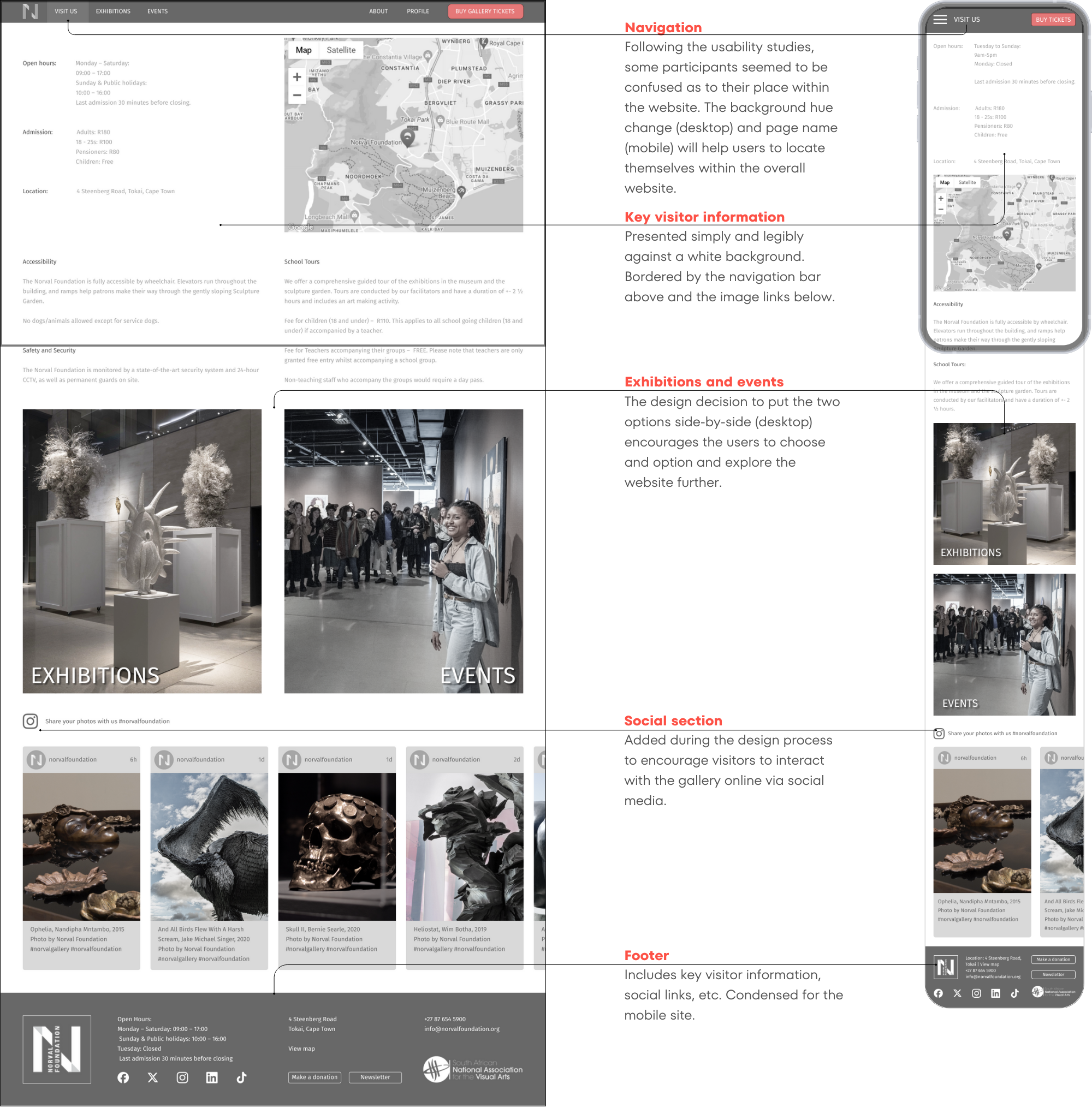Click Make a donation in desktop footer
The height and width of the screenshot is (1108, 1092).
tap(314, 1077)
